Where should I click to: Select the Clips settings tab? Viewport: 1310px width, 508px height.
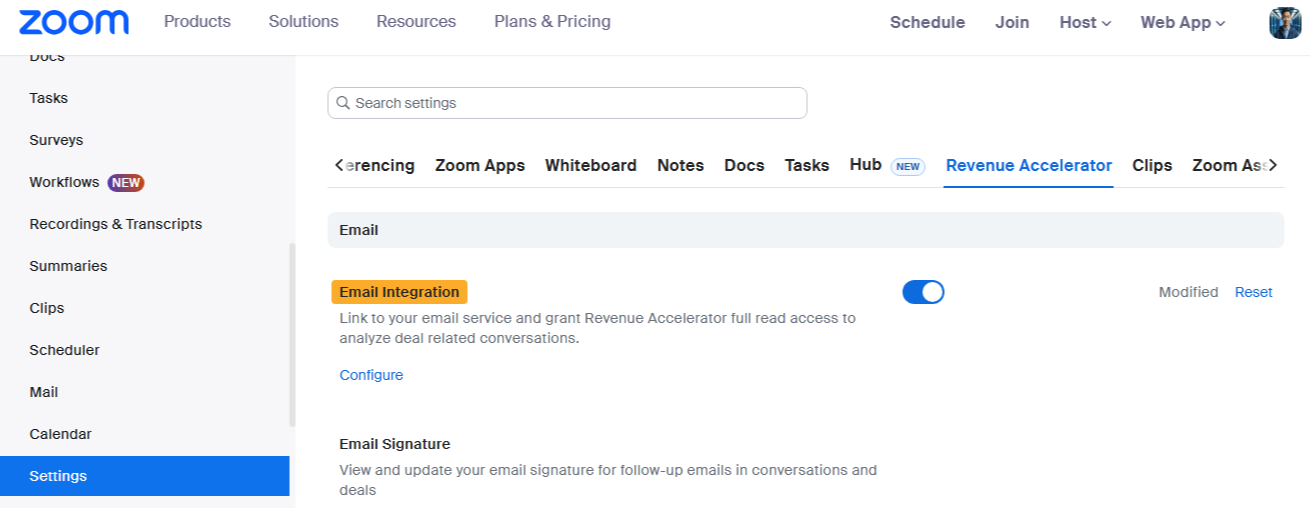[1152, 166]
